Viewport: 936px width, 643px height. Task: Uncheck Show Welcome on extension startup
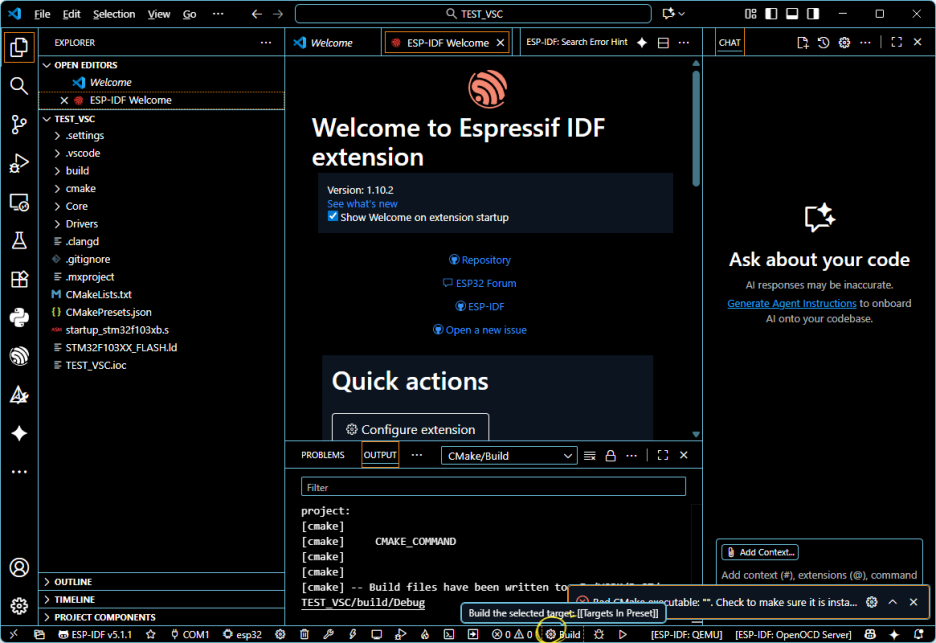(x=333, y=216)
